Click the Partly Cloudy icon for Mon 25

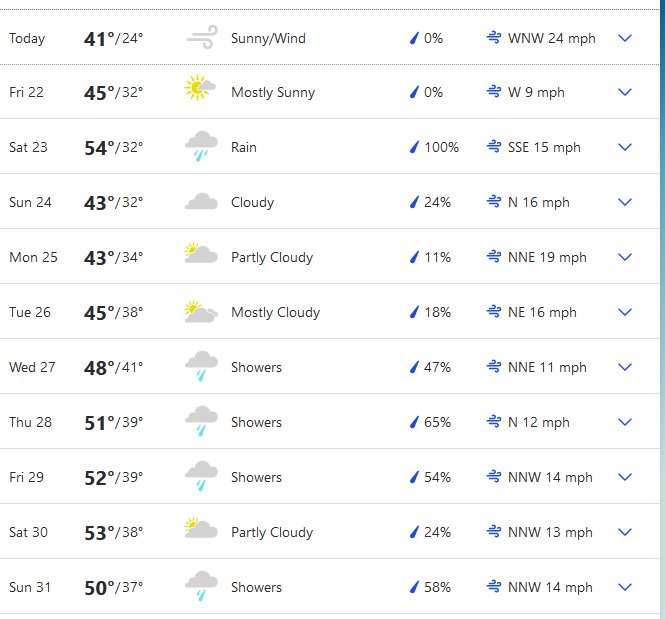pyautogui.click(x=201, y=253)
